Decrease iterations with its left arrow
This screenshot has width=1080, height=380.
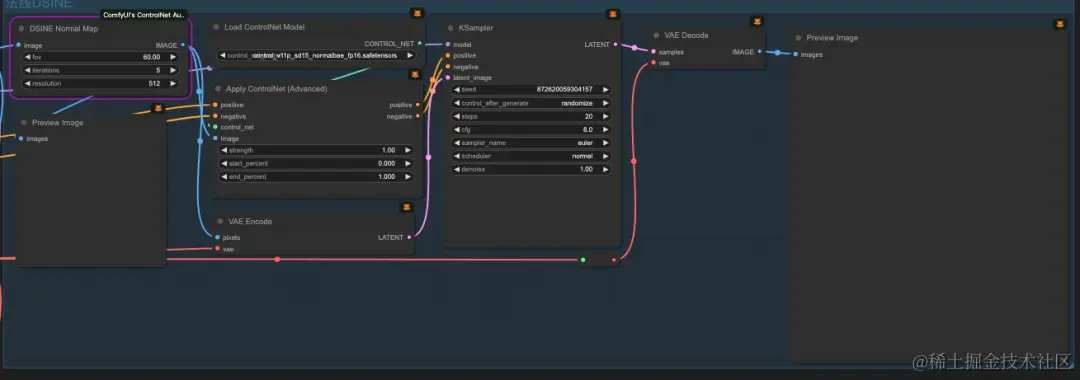coord(28,70)
